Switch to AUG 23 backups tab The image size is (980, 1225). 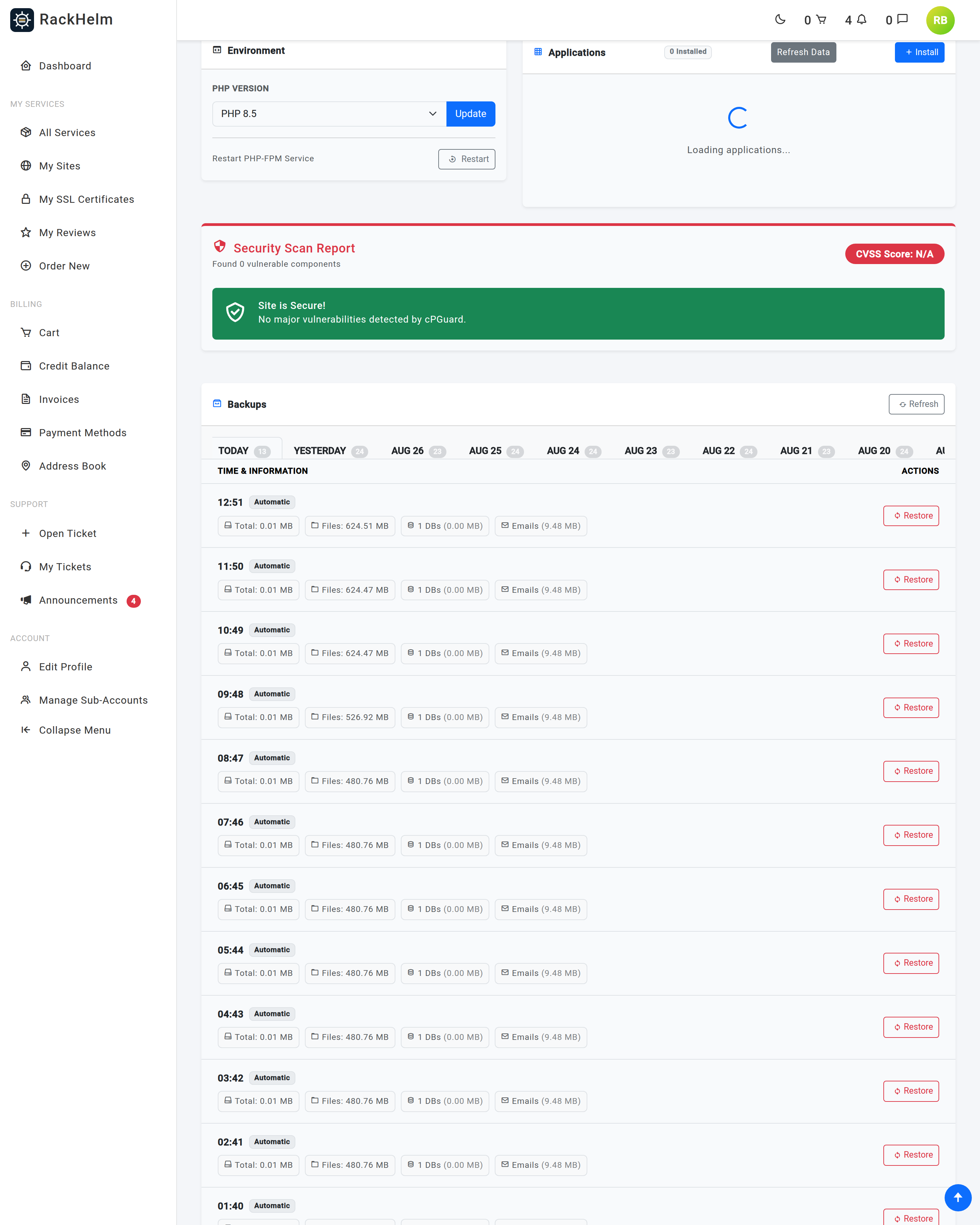[x=652, y=451]
